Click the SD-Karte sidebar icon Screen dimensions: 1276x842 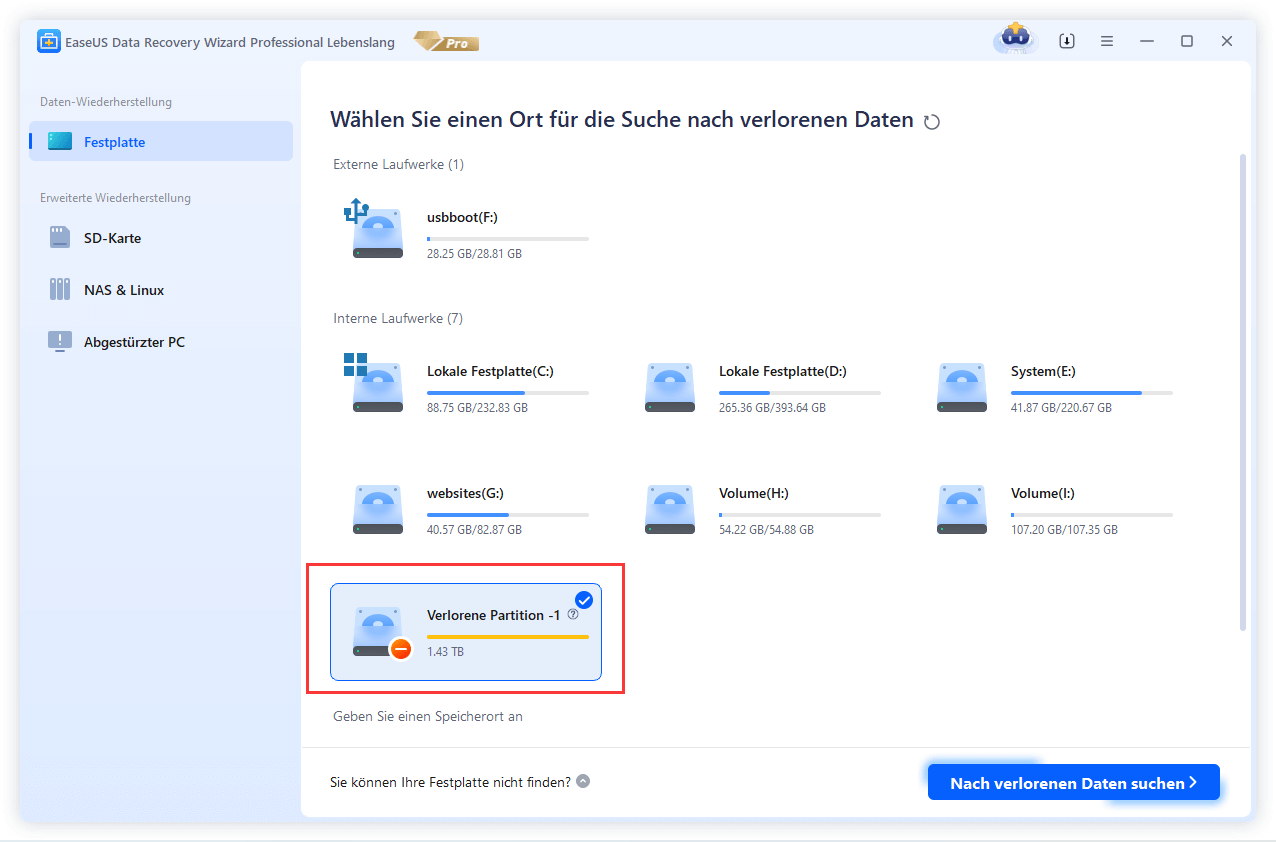pos(60,238)
